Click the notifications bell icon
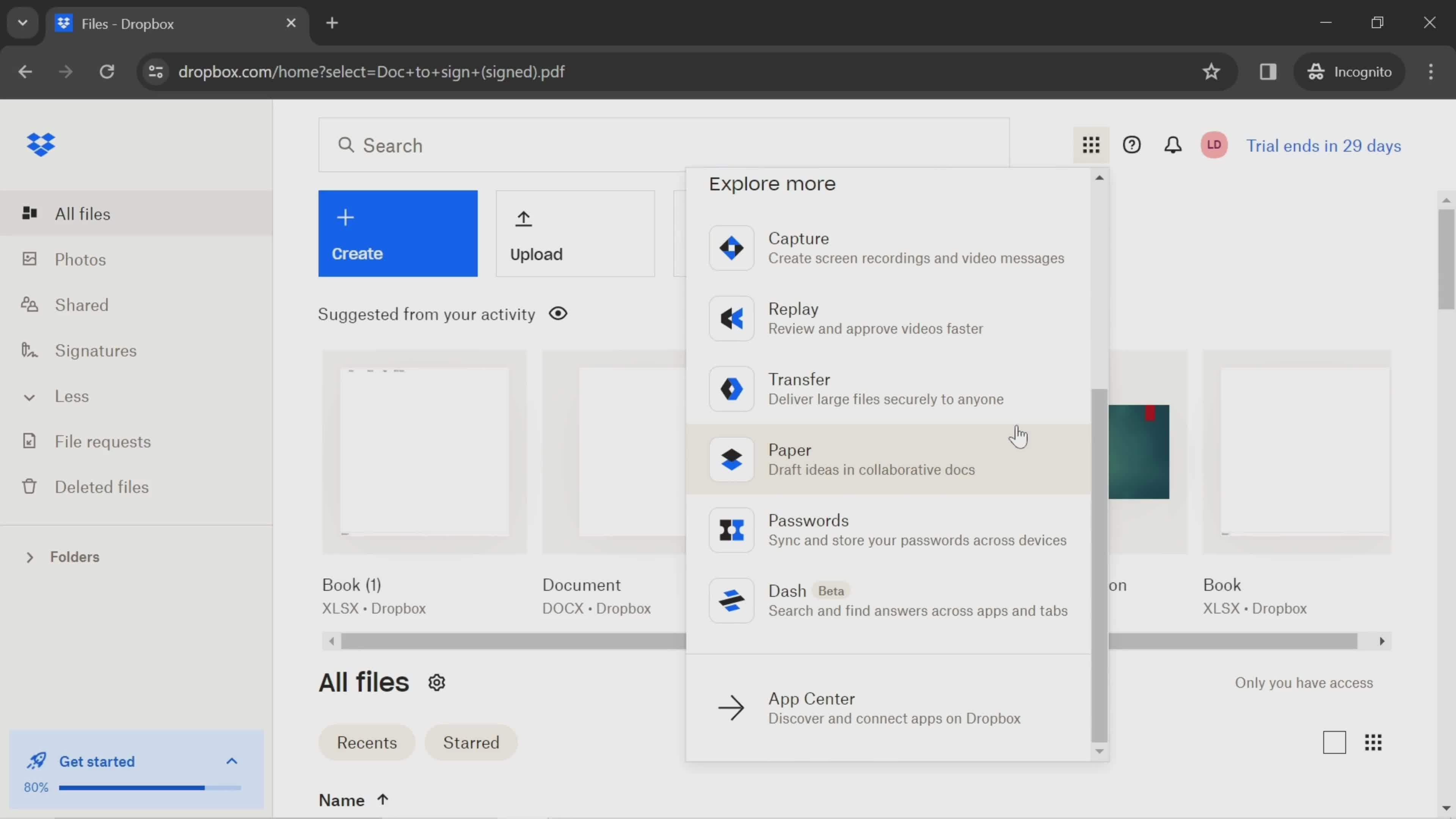The height and width of the screenshot is (819, 1456). 1173,145
